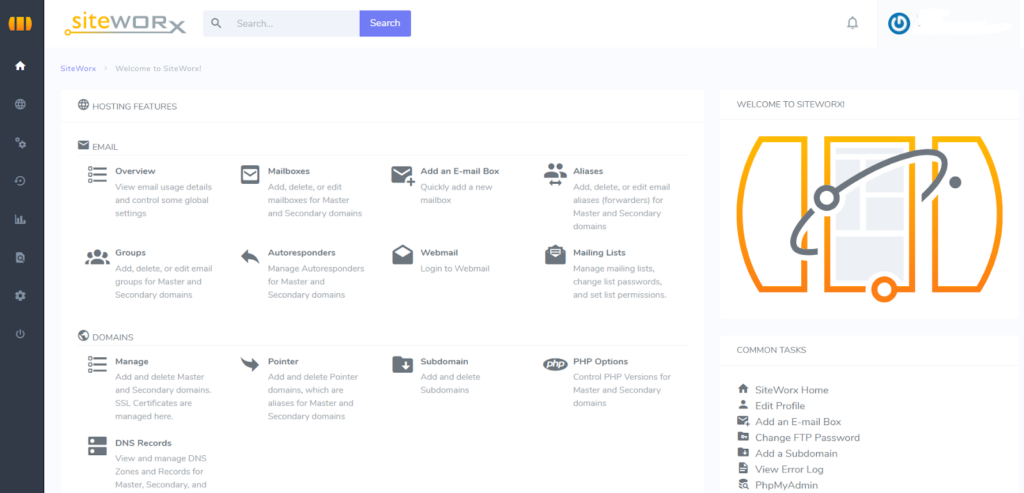1024x493 pixels.
Task: Focus the Search input field
Action: click(294, 24)
